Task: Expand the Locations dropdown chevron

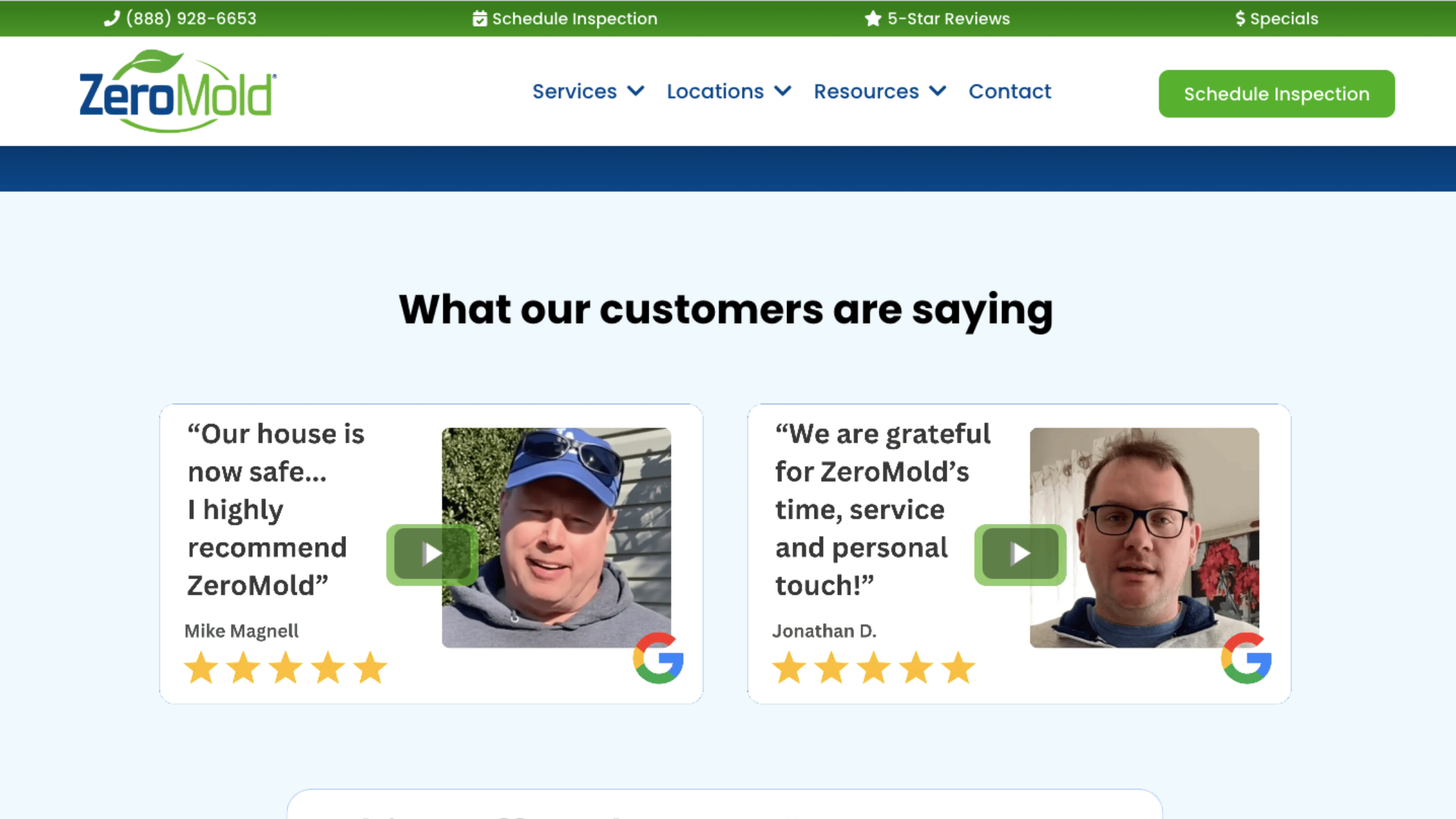Action: pyautogui.click(x=783, y=91)
